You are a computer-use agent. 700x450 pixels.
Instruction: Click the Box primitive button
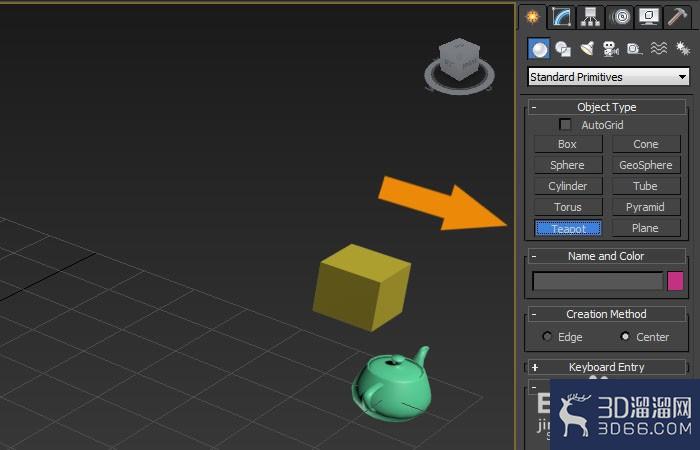tap(568, 144)
